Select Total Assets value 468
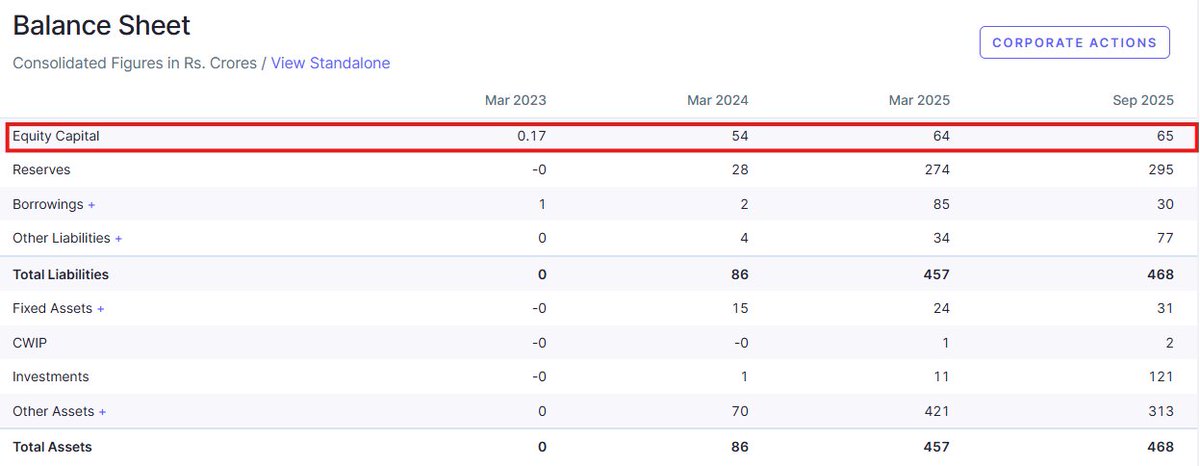The height and width of the screenshot is (466, 1200). tap(1160, 446)
